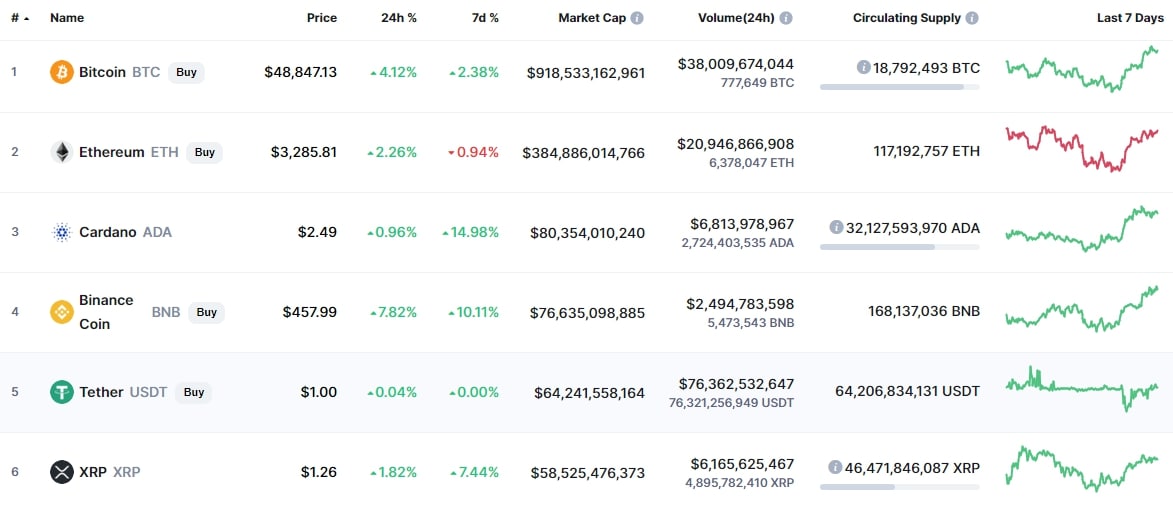Click info icon beside Bitcoin supply
Image resolution: width=1173 pixels, height=511 pixels.
863,68
